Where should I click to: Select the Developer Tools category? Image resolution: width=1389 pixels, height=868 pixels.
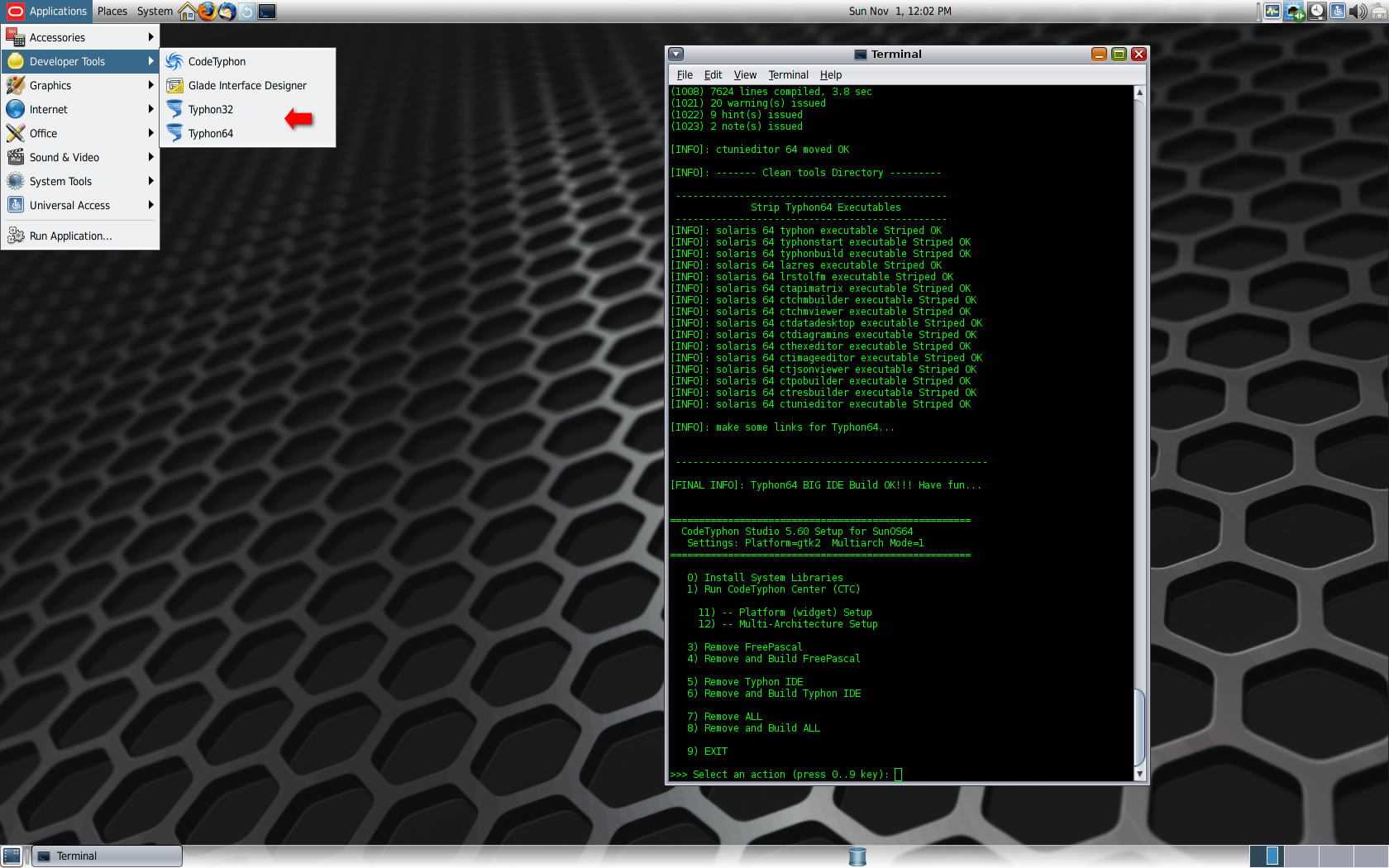click(x=80, y=61)
